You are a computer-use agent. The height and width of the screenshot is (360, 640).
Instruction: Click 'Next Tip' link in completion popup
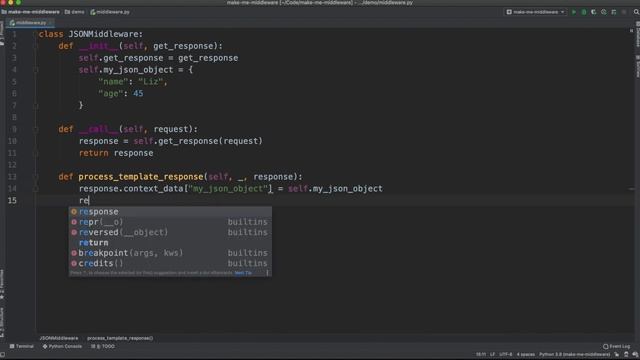pyautogui.click(x=243, y=273)
